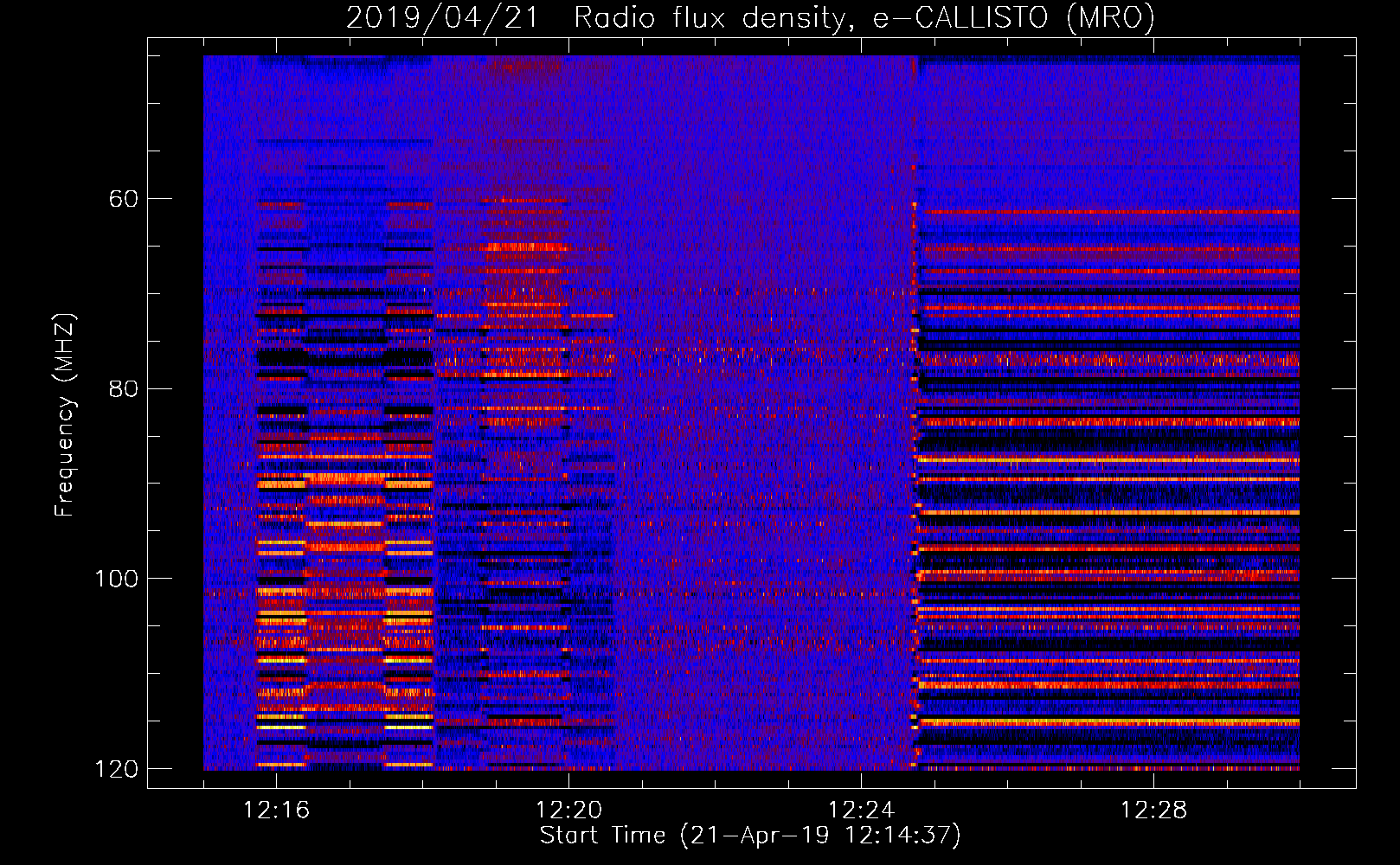Select the 12:16 time tick label
1400x865 pixels.
click(276, 810)
